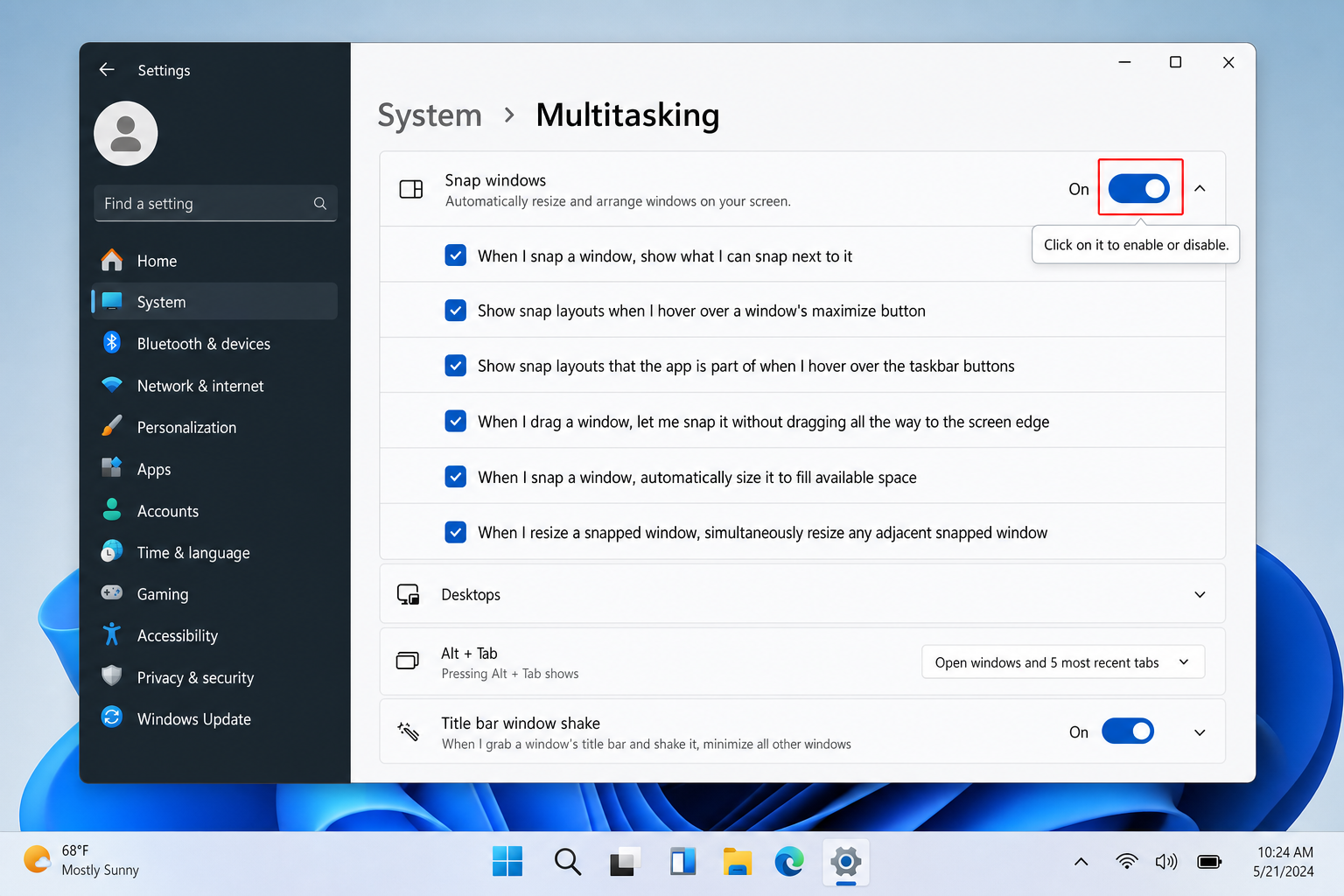Click the Bluetooth icon in sidebar

[112, 343]
